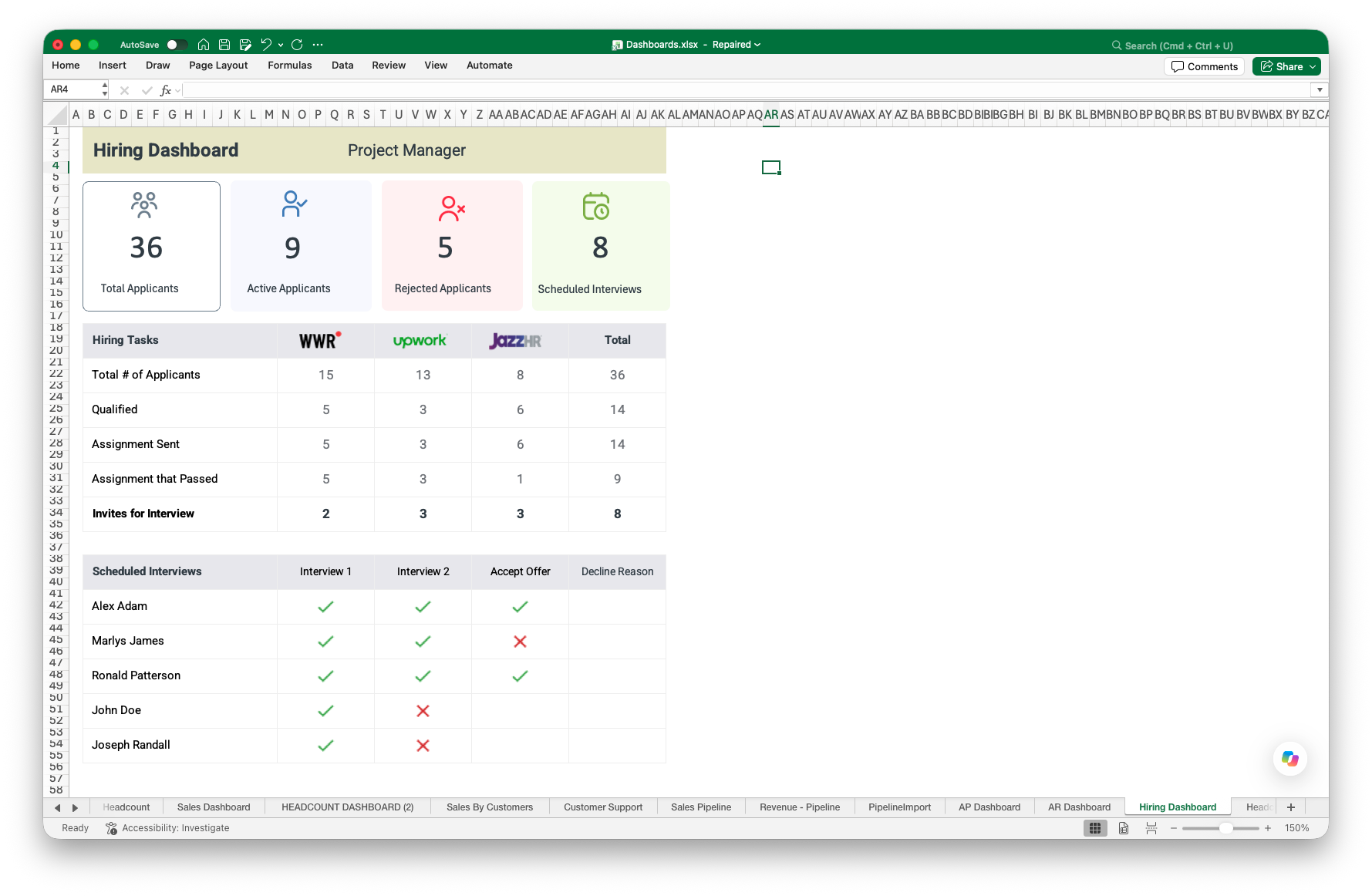Screen dimensions: 1372x896
Task: Click the add new sheet plus button
Action: click(1291, 807)
